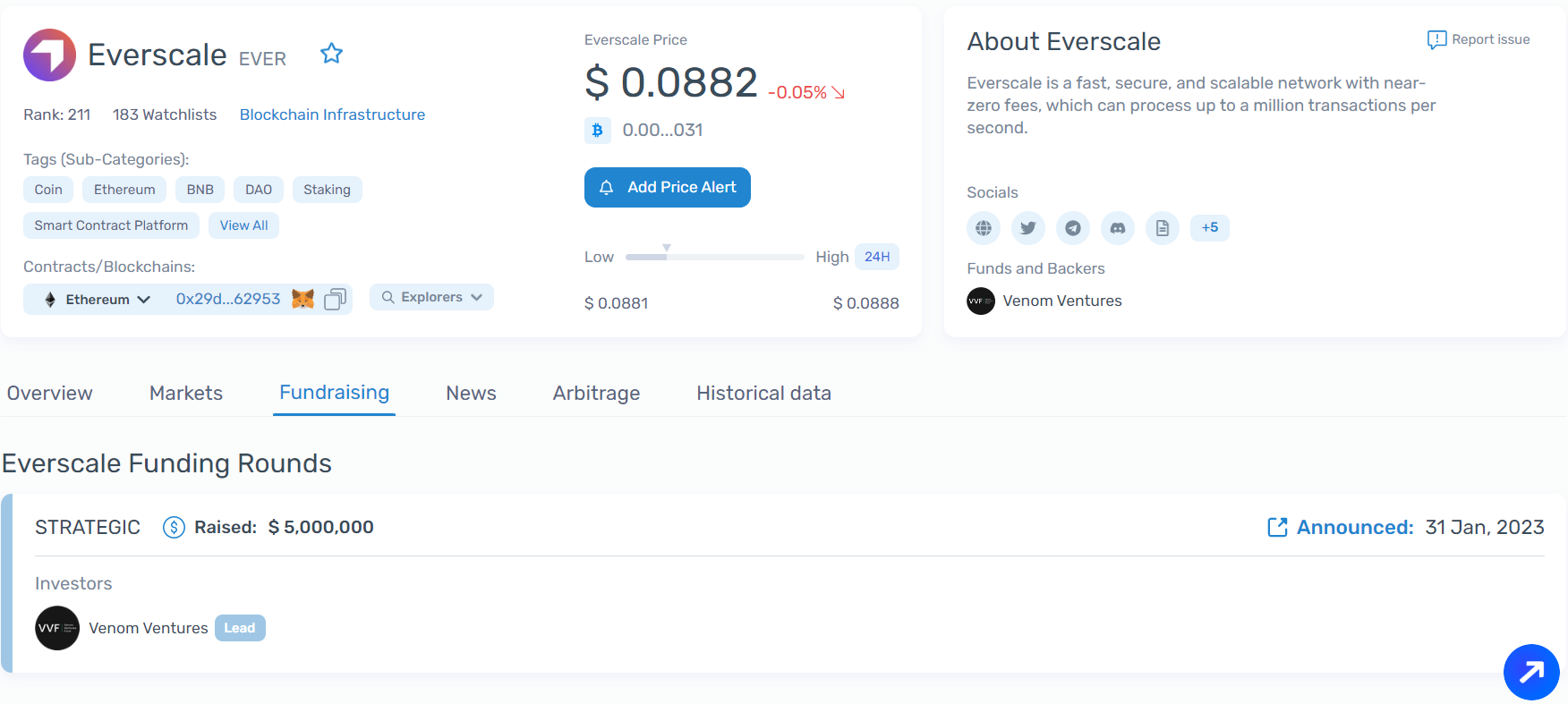This screenshot has width=1568, height=704.
Task: Click the Lead investor badge
Action: click(240, 628)
